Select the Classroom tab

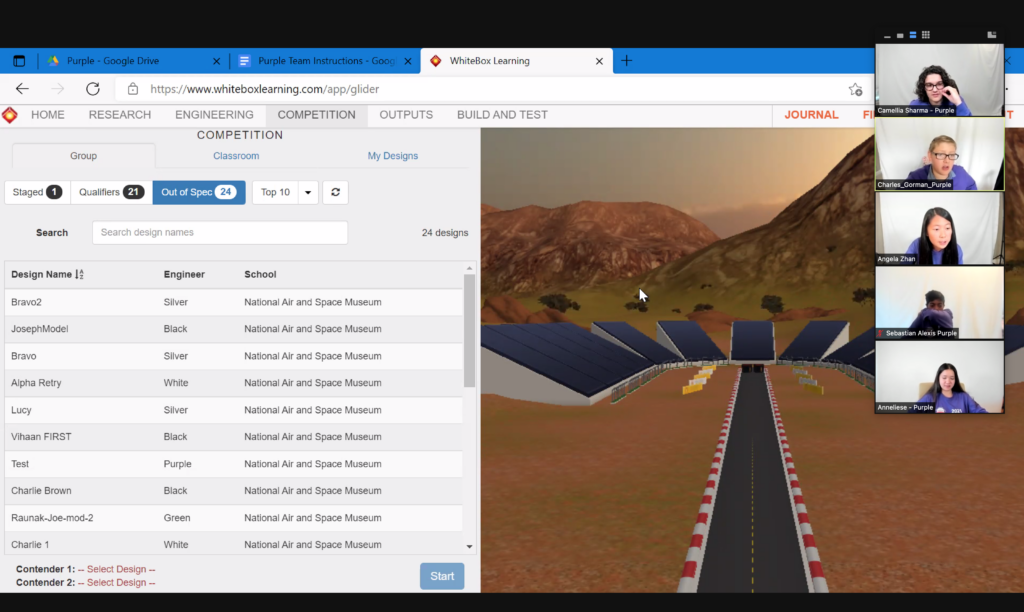tap(236, 155)
